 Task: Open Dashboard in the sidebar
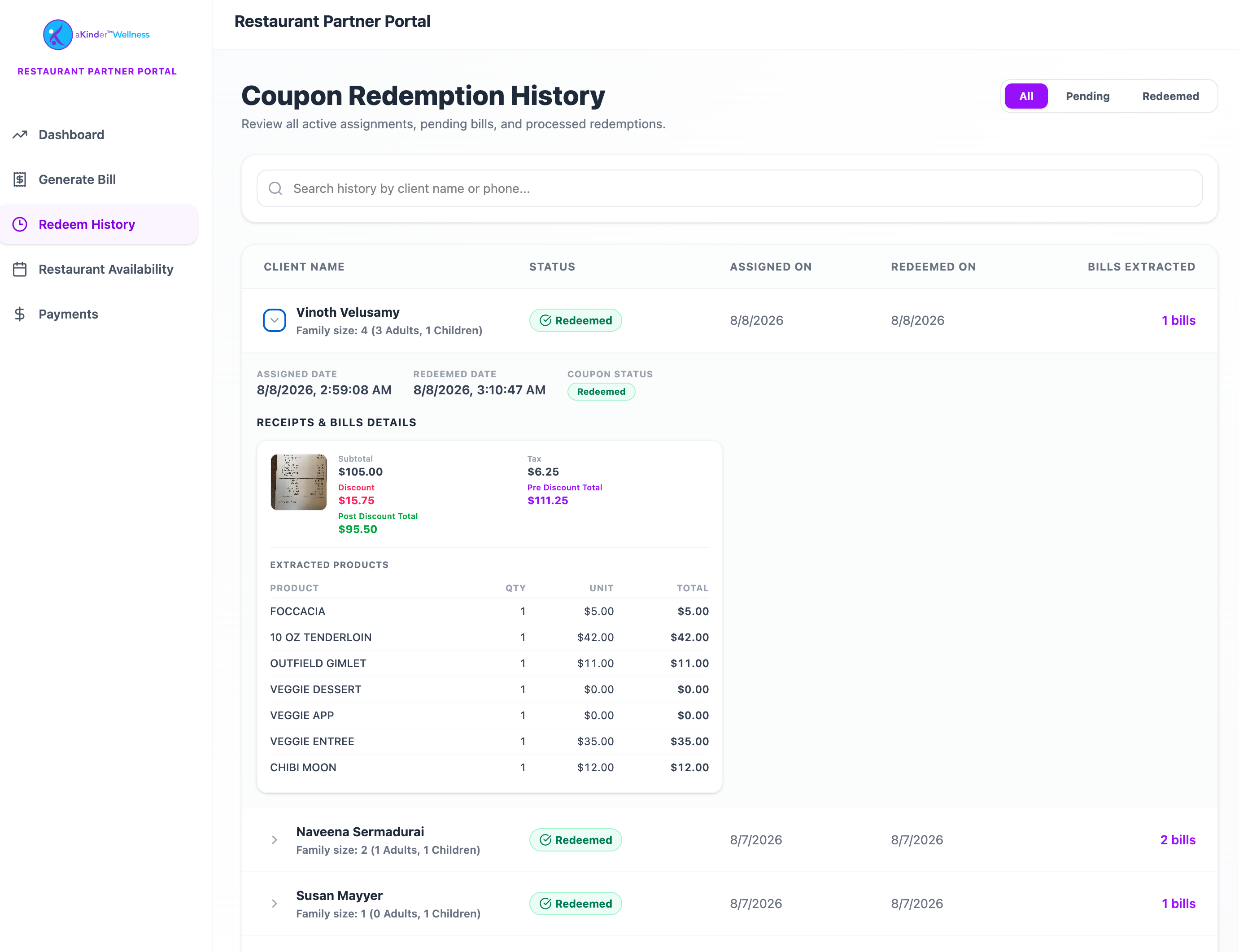click(x=99, y=135)
